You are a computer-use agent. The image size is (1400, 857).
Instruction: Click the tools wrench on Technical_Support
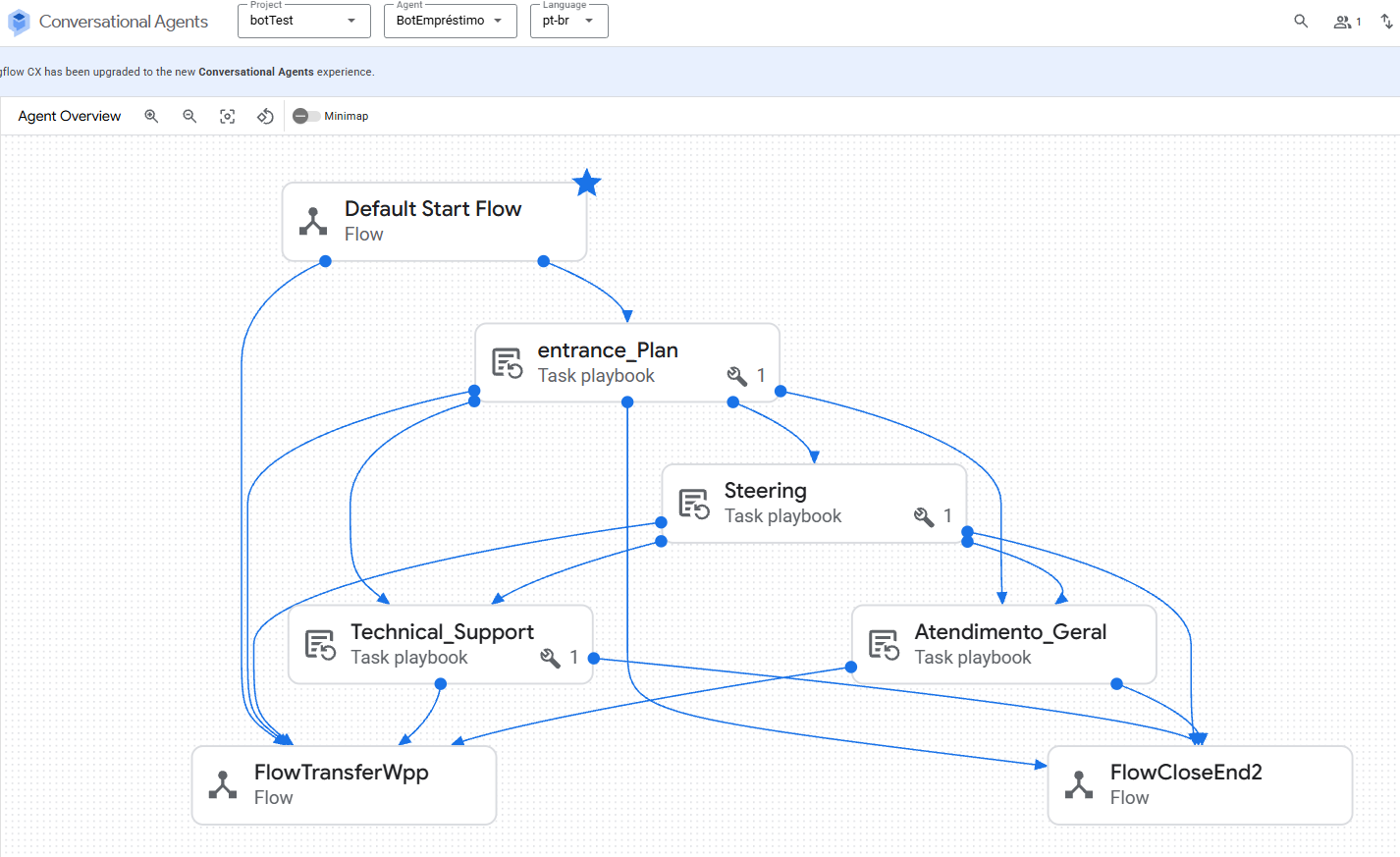(551, 658)
